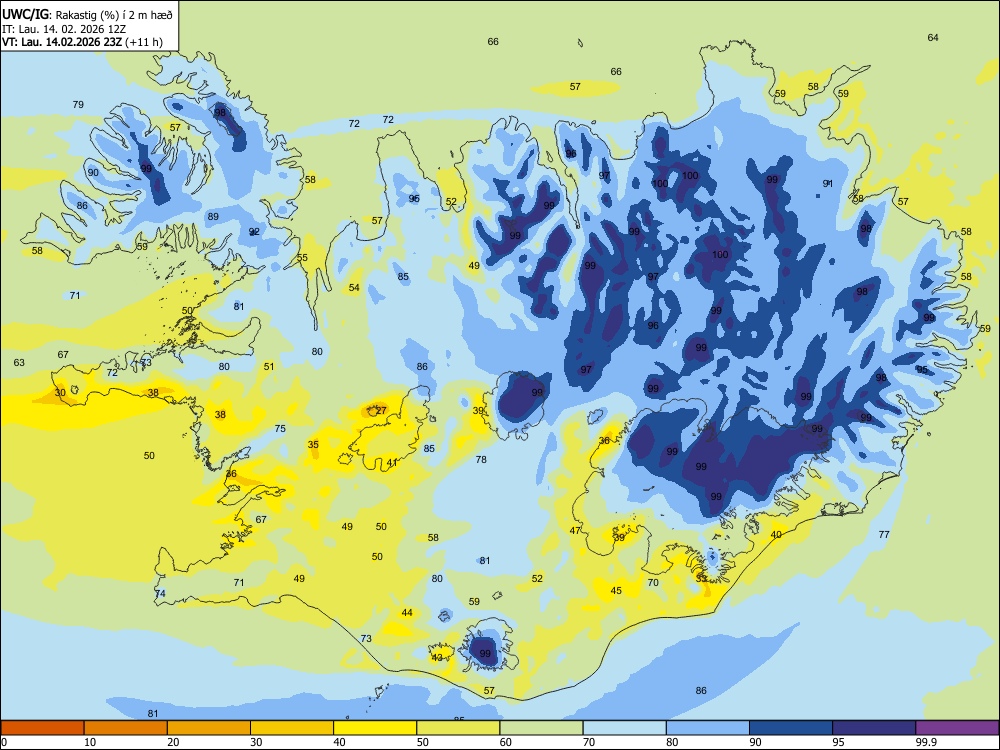Screen dimensions: 1000x750
Task: Click the humidity value 55
Action: [x=302, y=258]
